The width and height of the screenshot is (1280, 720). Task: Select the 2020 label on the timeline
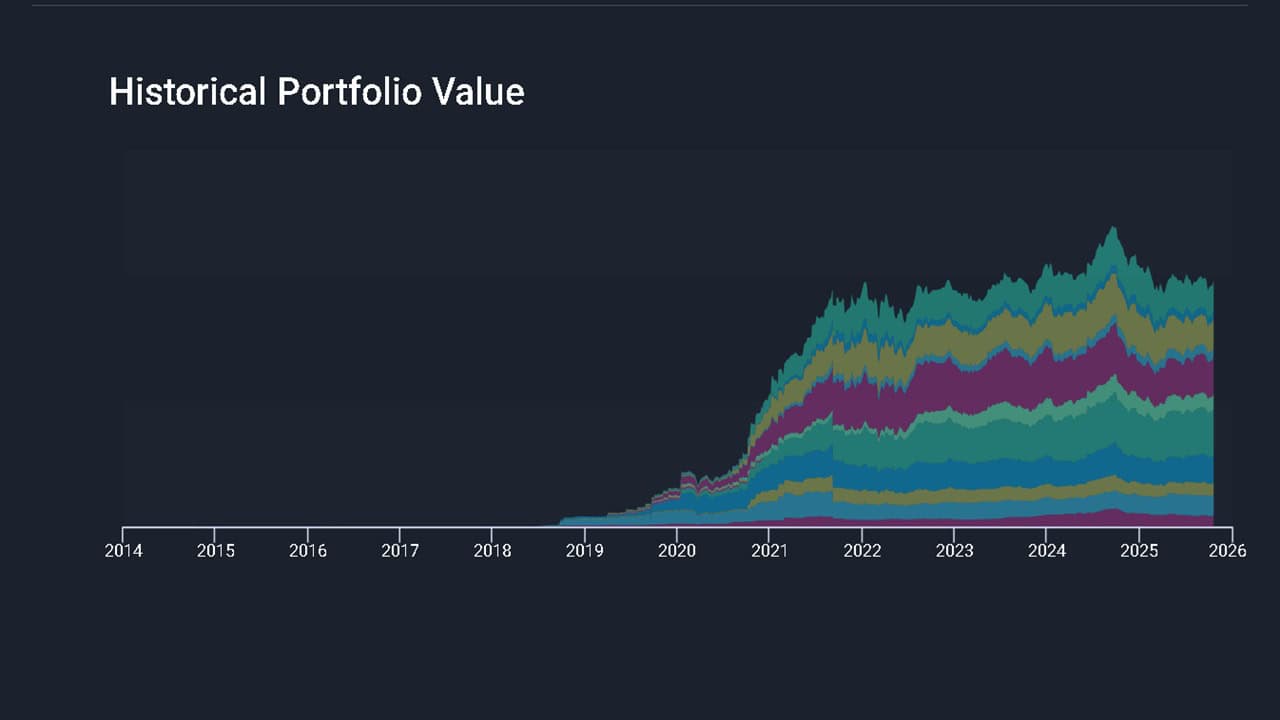click(677, 551)
